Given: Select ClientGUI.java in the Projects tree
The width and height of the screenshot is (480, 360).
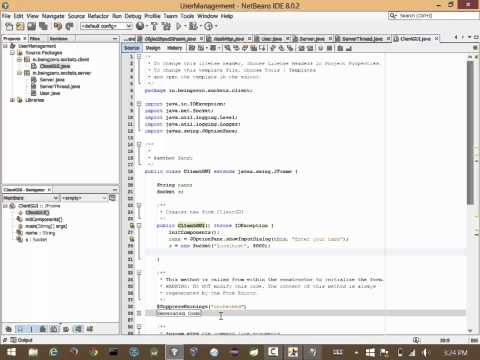Looking at the screenshot, I should tap(55, 66).
